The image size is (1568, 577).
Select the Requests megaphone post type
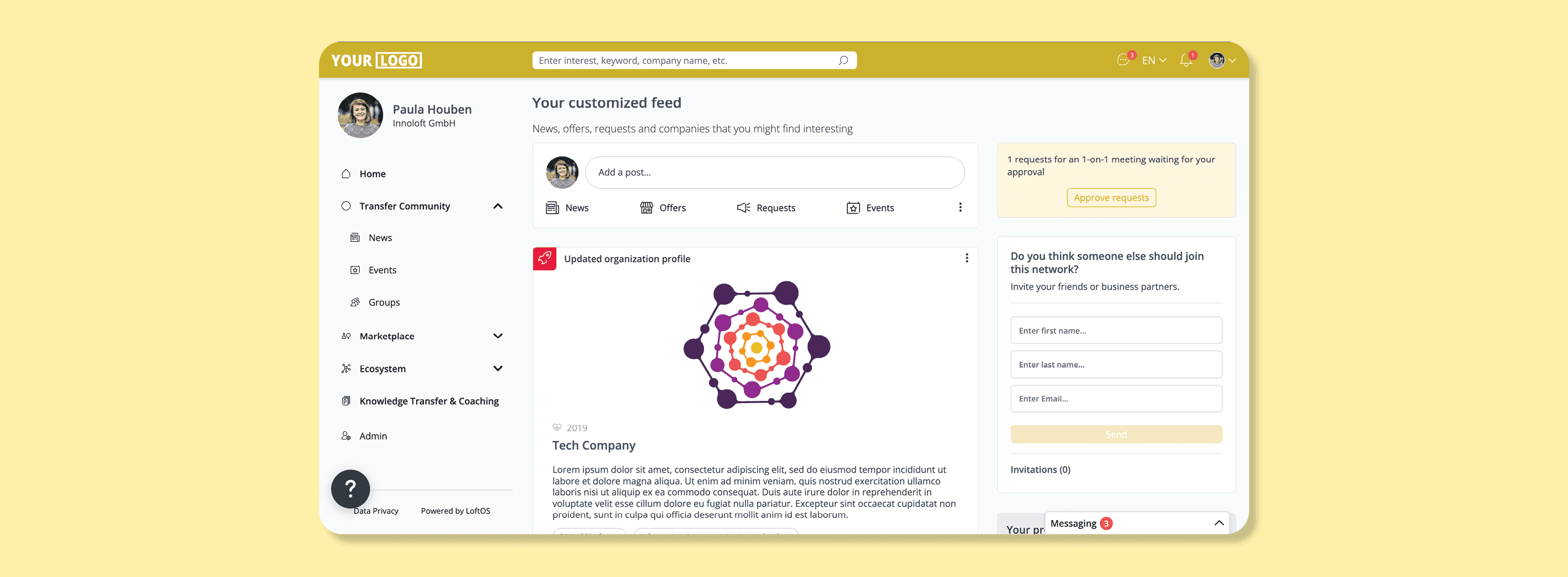pyautogui.click(x=766, y=208)
